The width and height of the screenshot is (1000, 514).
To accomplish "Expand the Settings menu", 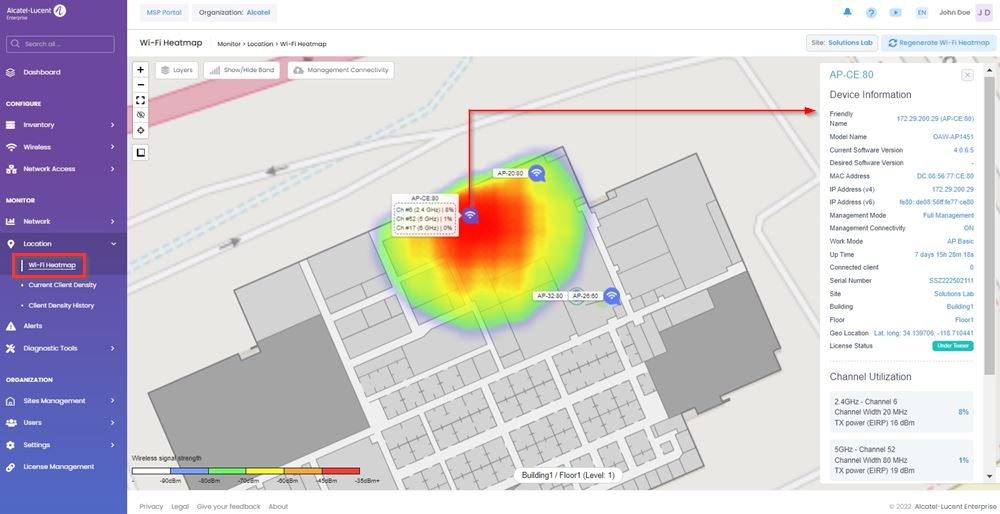I will coord(61,445).
